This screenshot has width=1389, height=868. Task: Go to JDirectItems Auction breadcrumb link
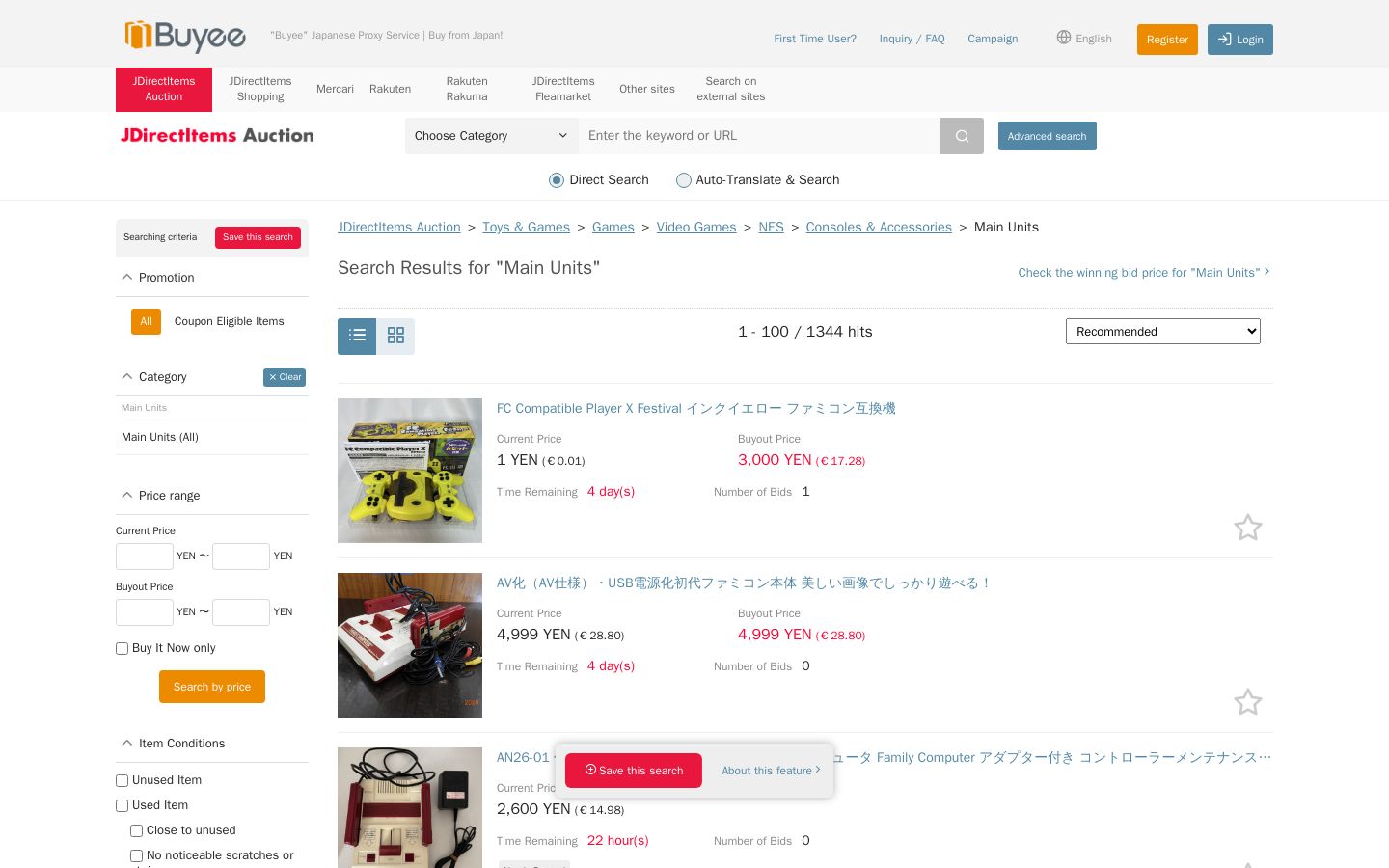pyautogui.click(x=399, y=227)
